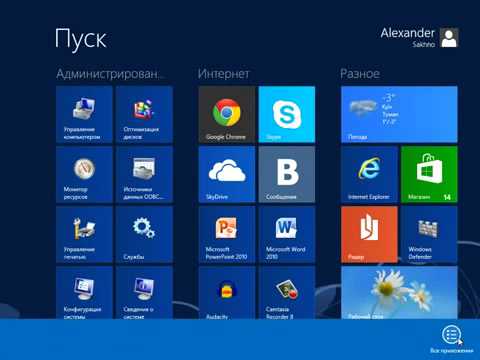Open the Desktop tile with daisies
The image size is (480, 360).
tap(399, 293)
